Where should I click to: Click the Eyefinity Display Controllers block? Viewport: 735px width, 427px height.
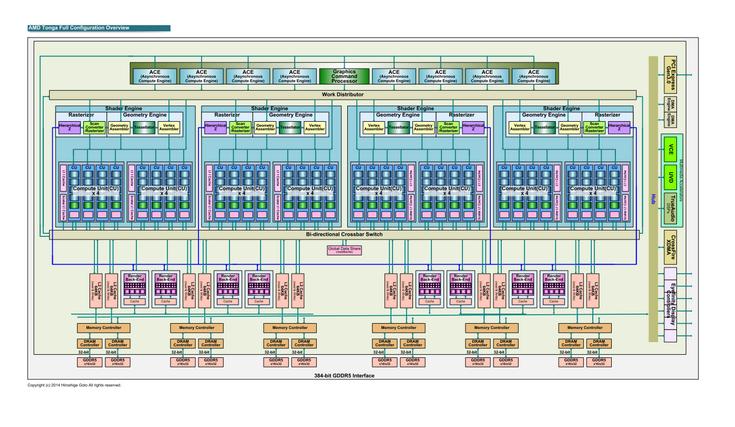[670, 305]
